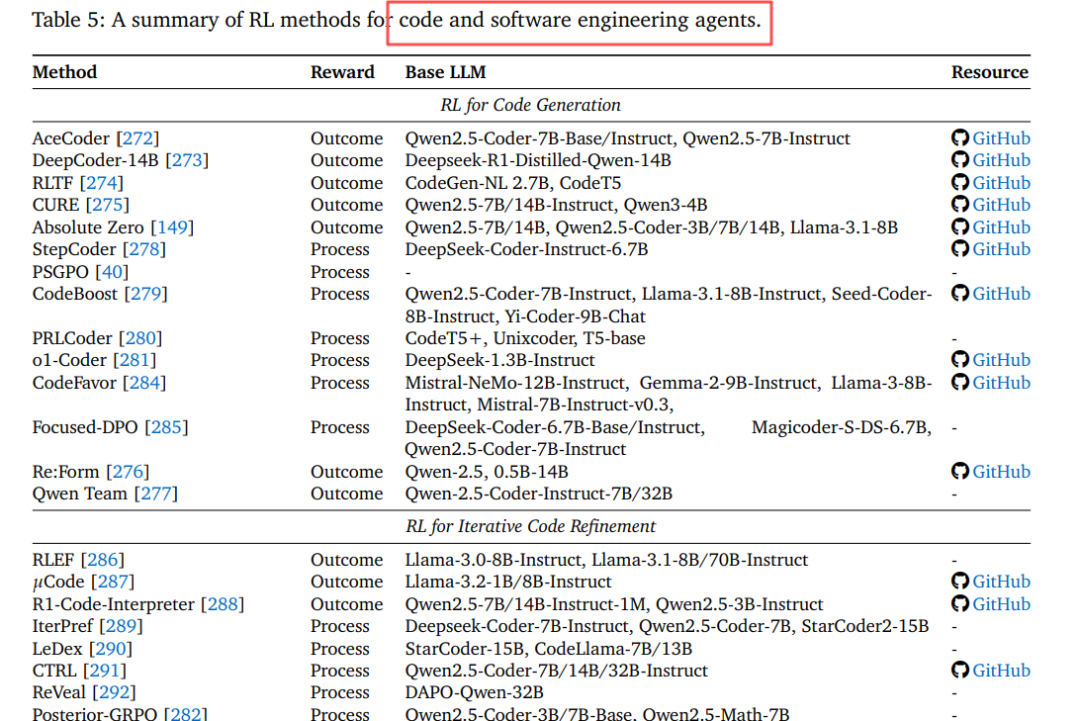This screenshot has width=1080, height=721.
Task: Follow GitHub text link for RLTF
Action: pos(1001,183)
